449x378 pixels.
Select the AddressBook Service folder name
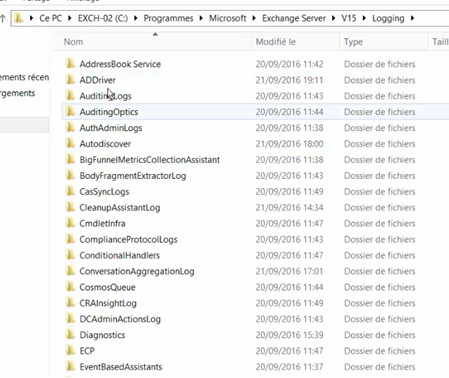point(120,64)
